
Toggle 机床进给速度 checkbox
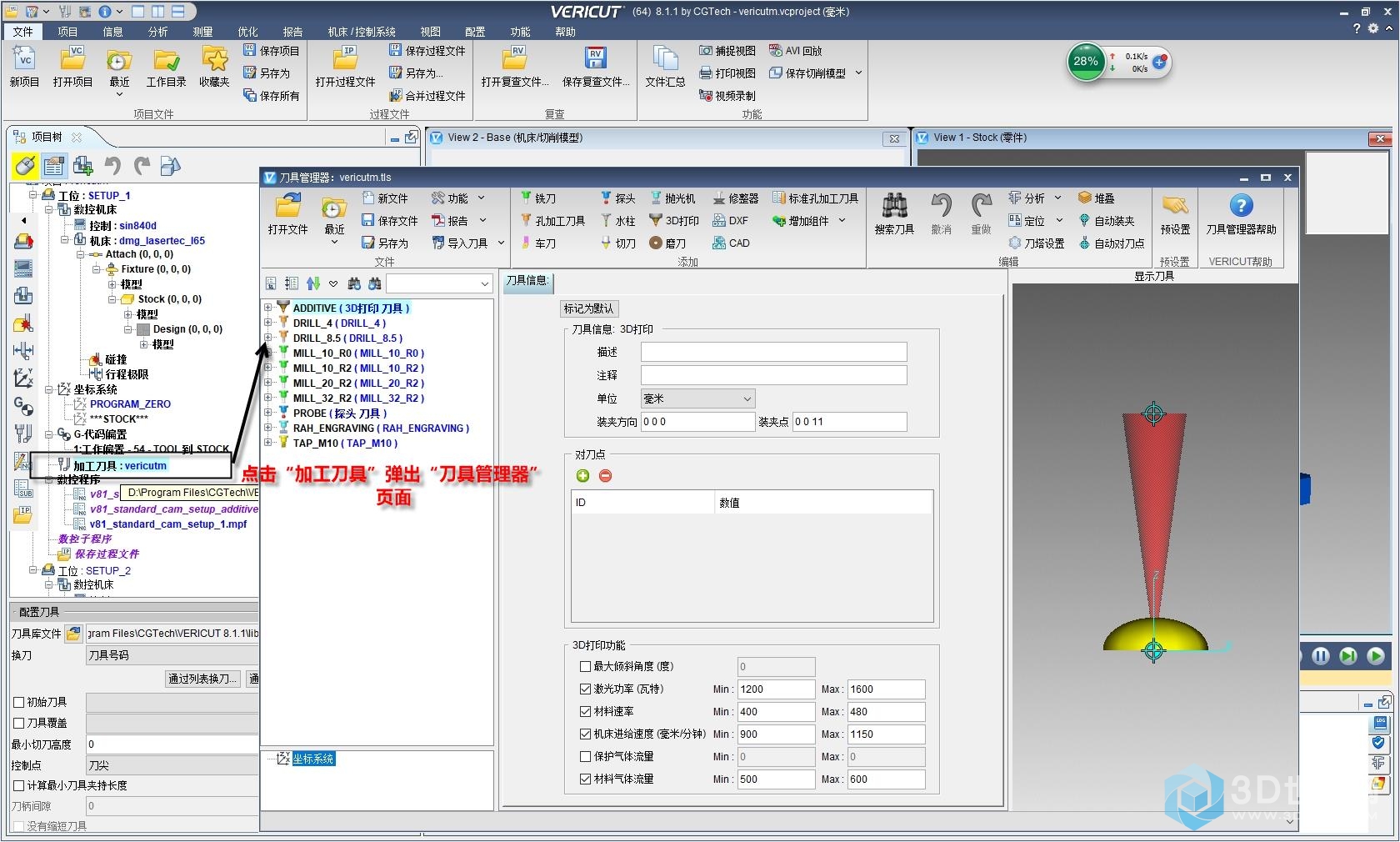585,734
